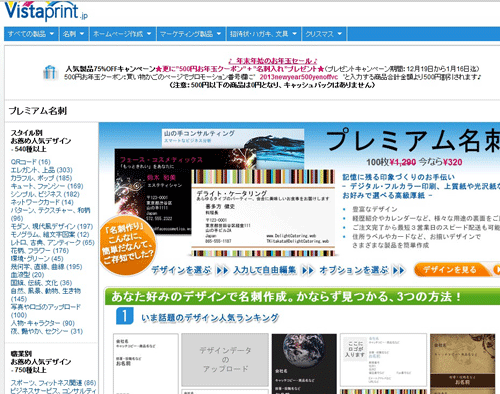Open パターン、テクスチャー、和柄 category
500x394 pixels.
tap(50, 214)
